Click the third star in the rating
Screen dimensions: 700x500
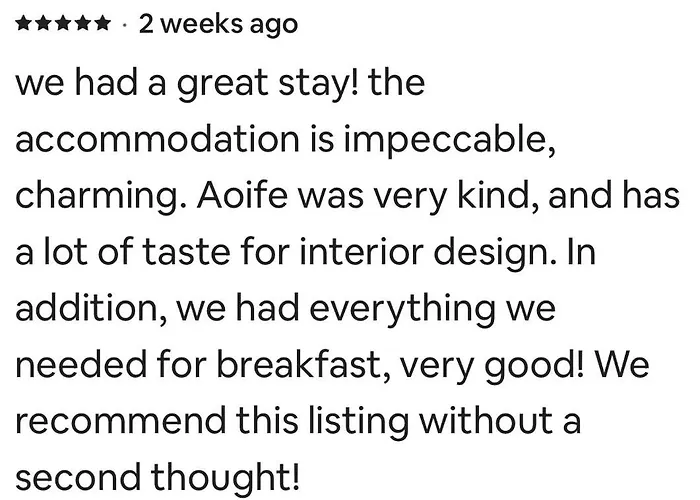pos(62,24)
